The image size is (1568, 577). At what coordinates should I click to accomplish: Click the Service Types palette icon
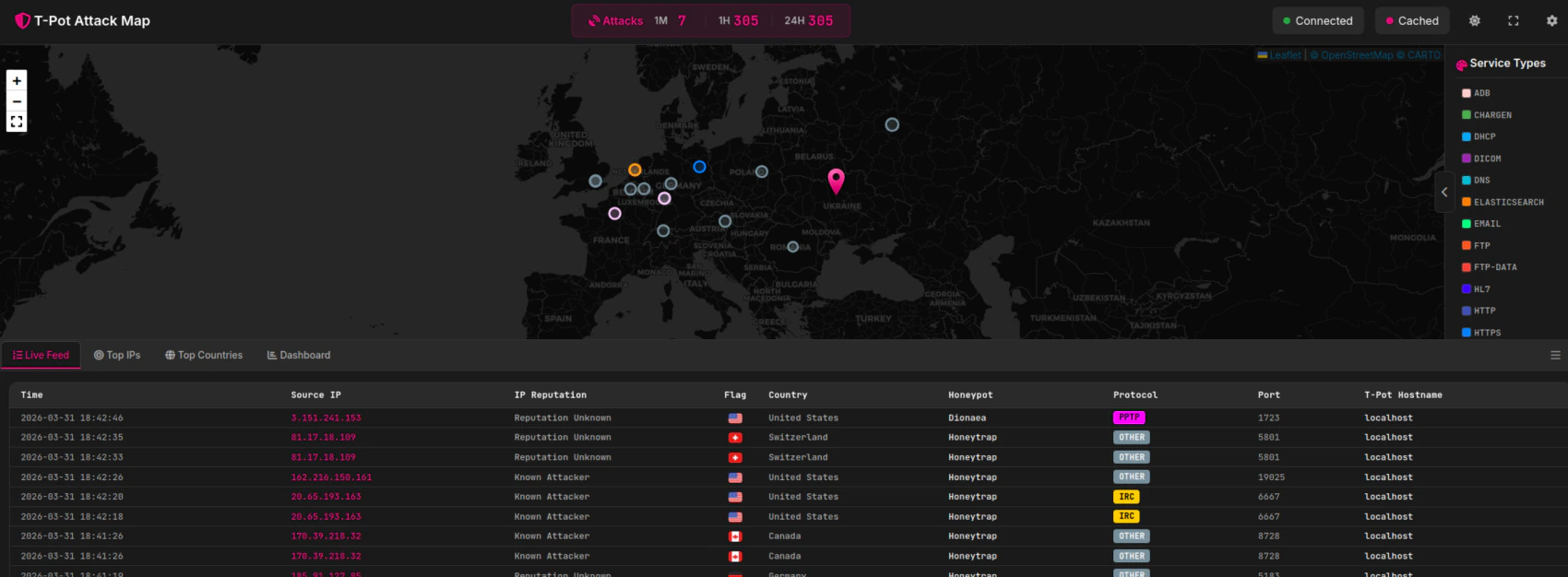pyautogui.click(x=1461, y=65)
